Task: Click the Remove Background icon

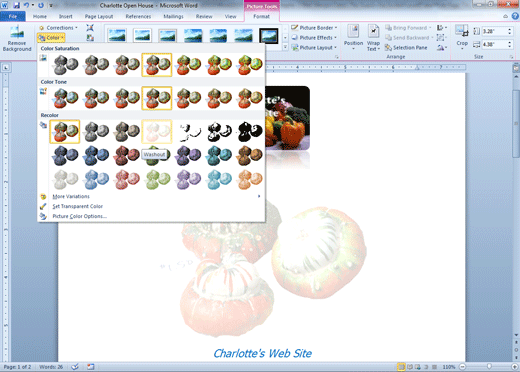Action: (x=17, y=38)
